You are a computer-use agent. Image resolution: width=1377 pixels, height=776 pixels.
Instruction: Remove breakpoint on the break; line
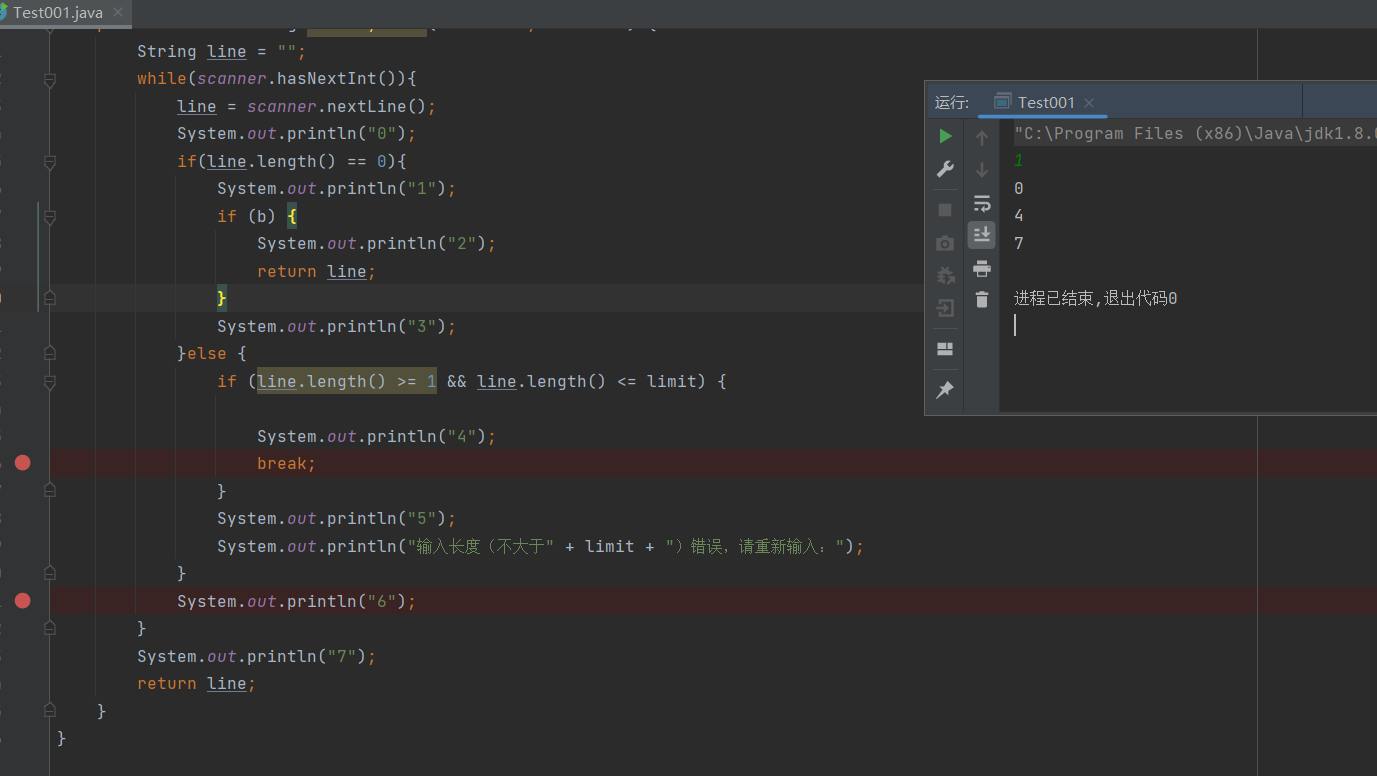(x=23, y=463)
